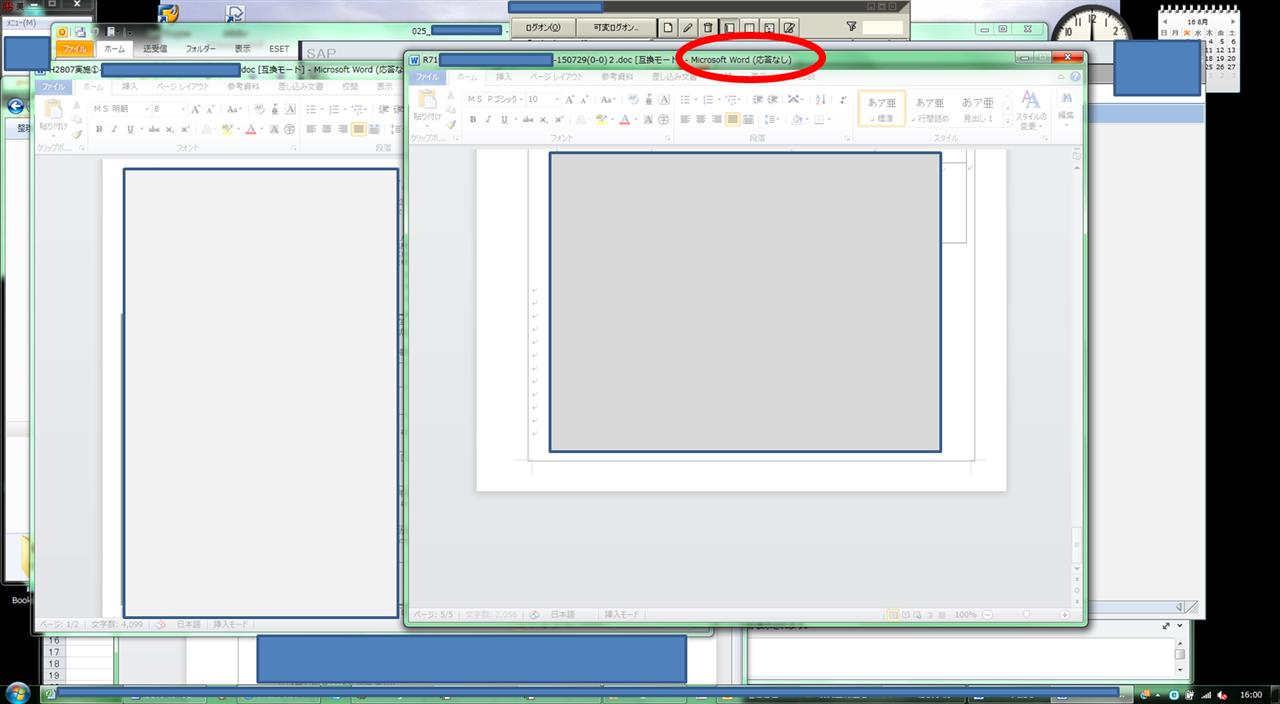Viewport: 1280px width, 704px height.
Task: Toggle Italic in the back Word window
Action: tap(115, 129)
